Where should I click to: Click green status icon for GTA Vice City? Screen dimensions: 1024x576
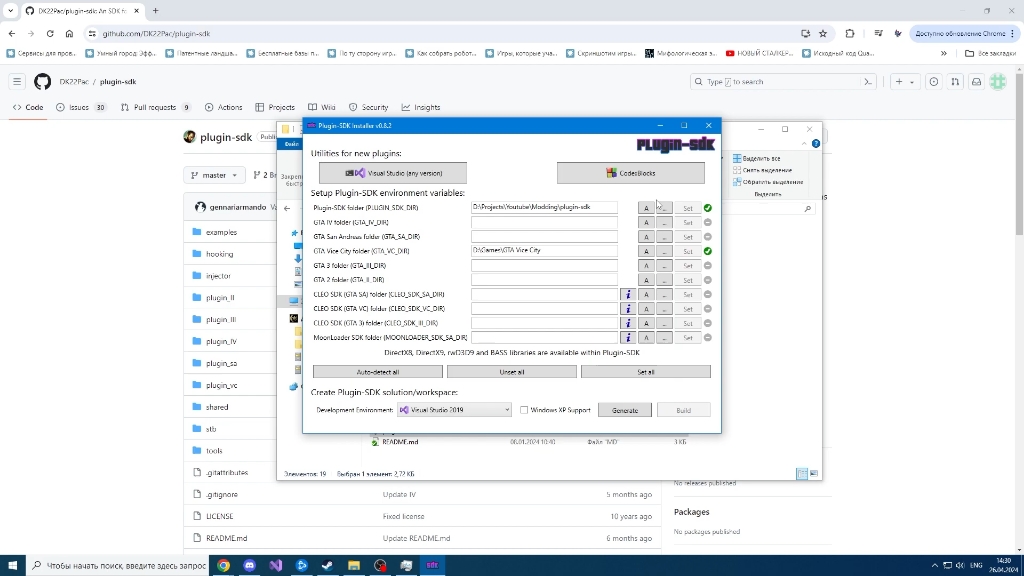click(707, 251)
